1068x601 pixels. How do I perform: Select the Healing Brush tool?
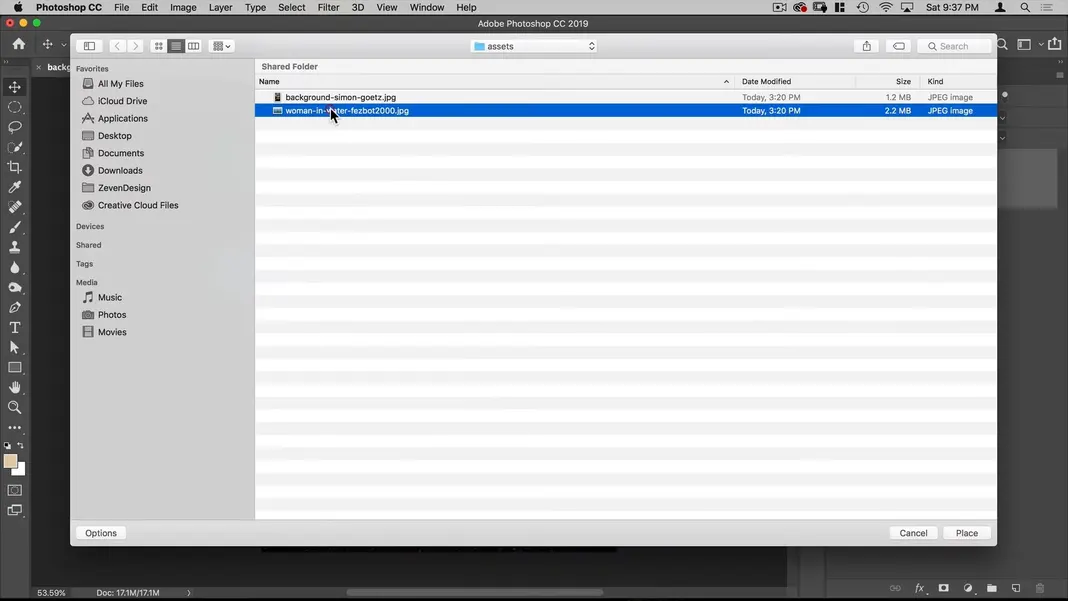click(14, 207)
